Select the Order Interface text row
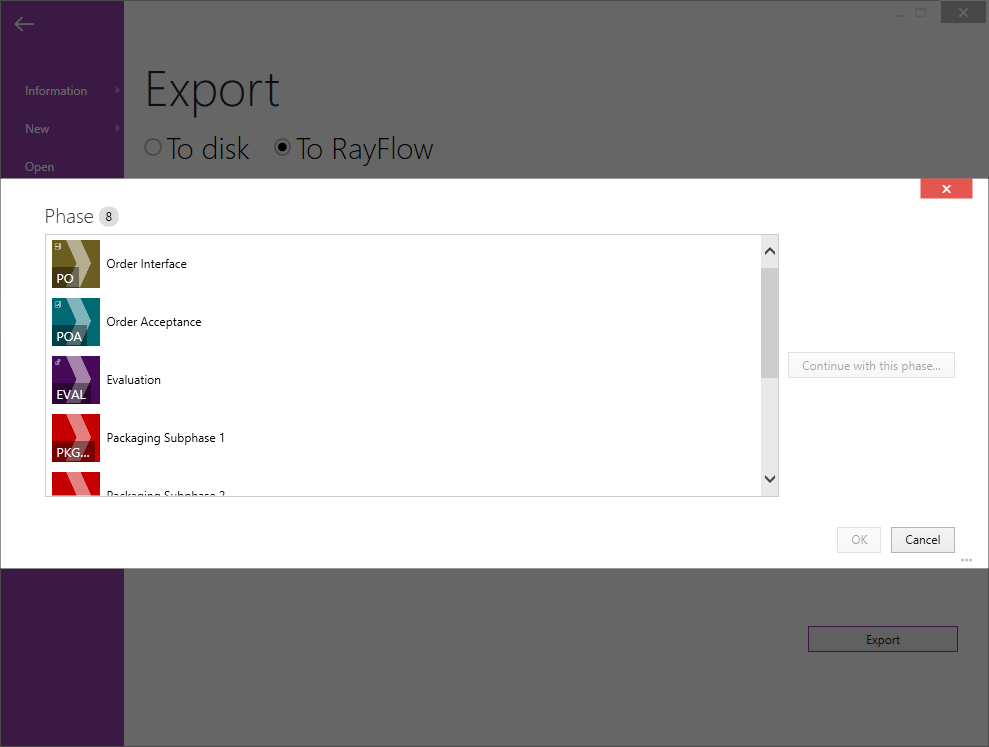This screenshot has height=747, width=989. [146, 264]
